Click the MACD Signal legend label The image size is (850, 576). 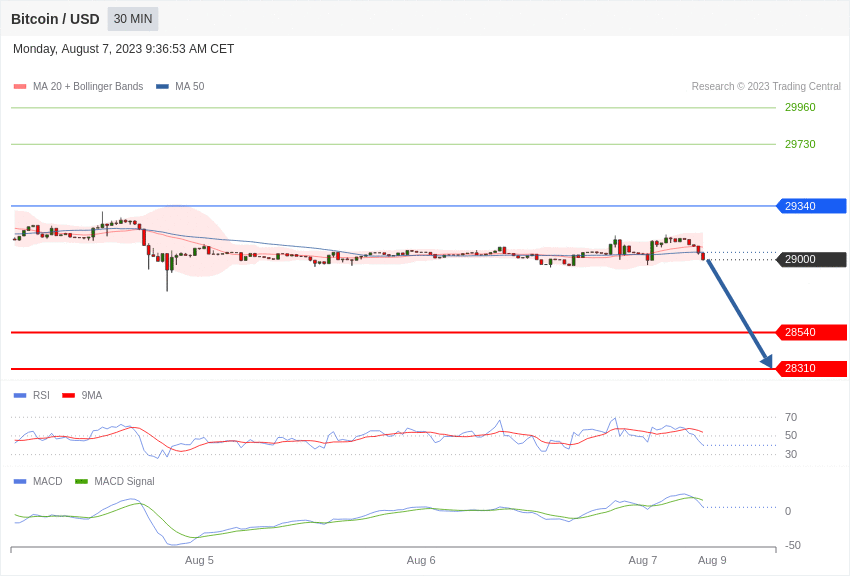click(x=124, y=481)
